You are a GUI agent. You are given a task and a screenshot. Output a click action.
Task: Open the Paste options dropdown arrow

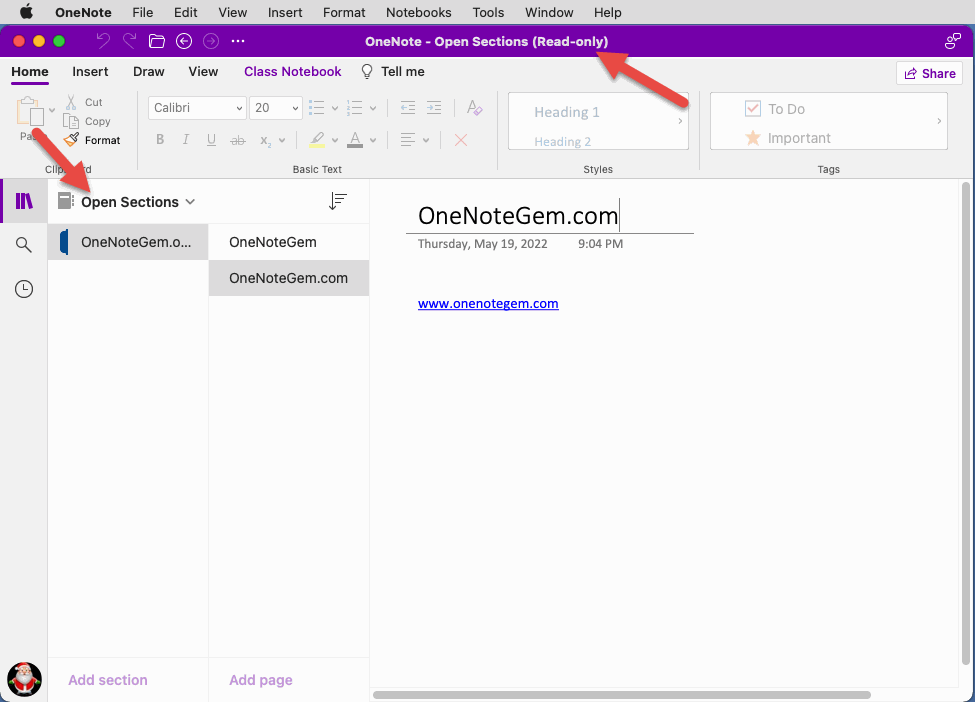tap(52, 111)
